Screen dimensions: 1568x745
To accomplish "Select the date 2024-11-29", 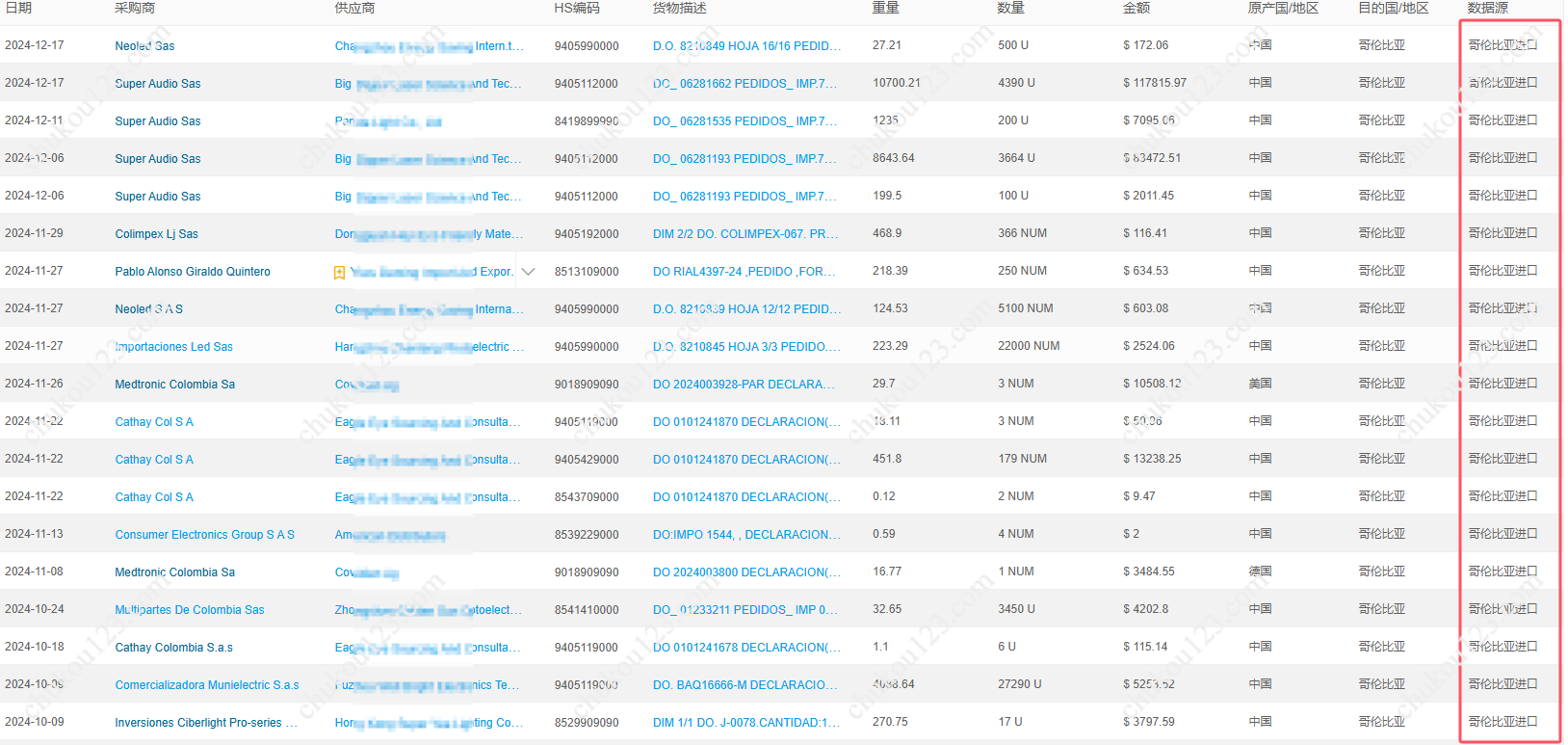I will (34, 233).
